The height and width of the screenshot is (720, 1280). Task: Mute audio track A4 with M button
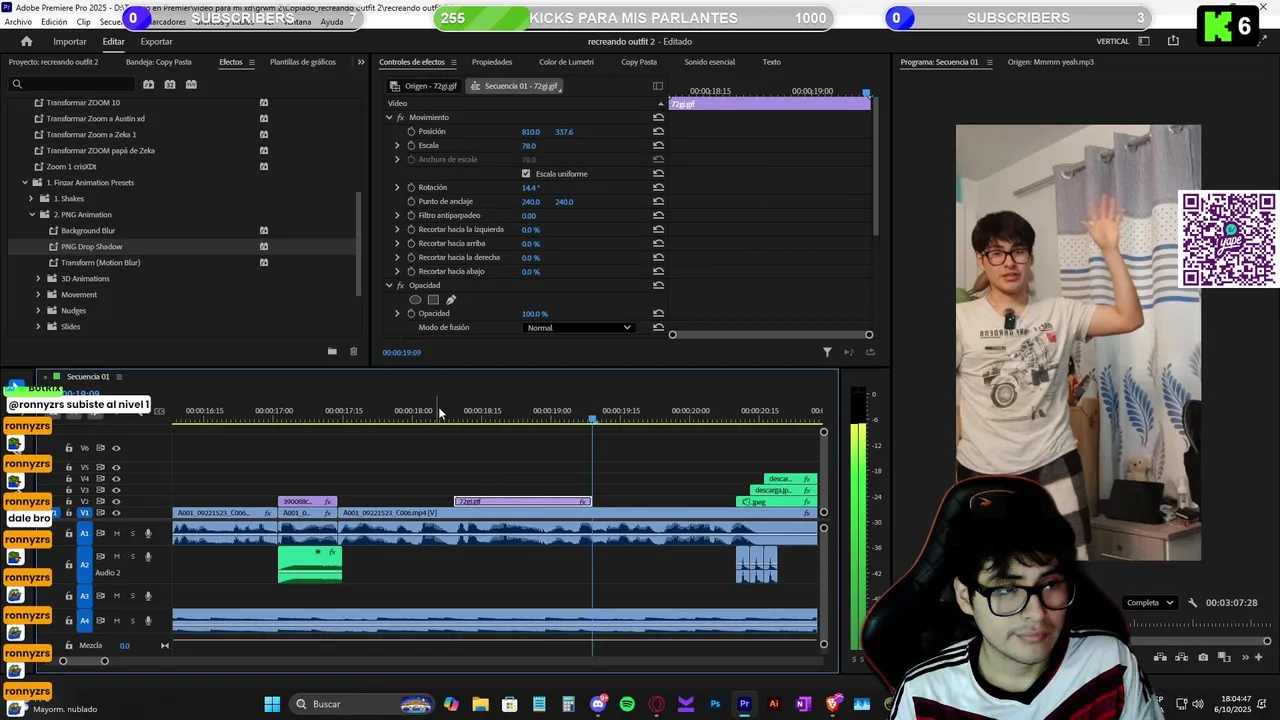[x=116, y=620]
